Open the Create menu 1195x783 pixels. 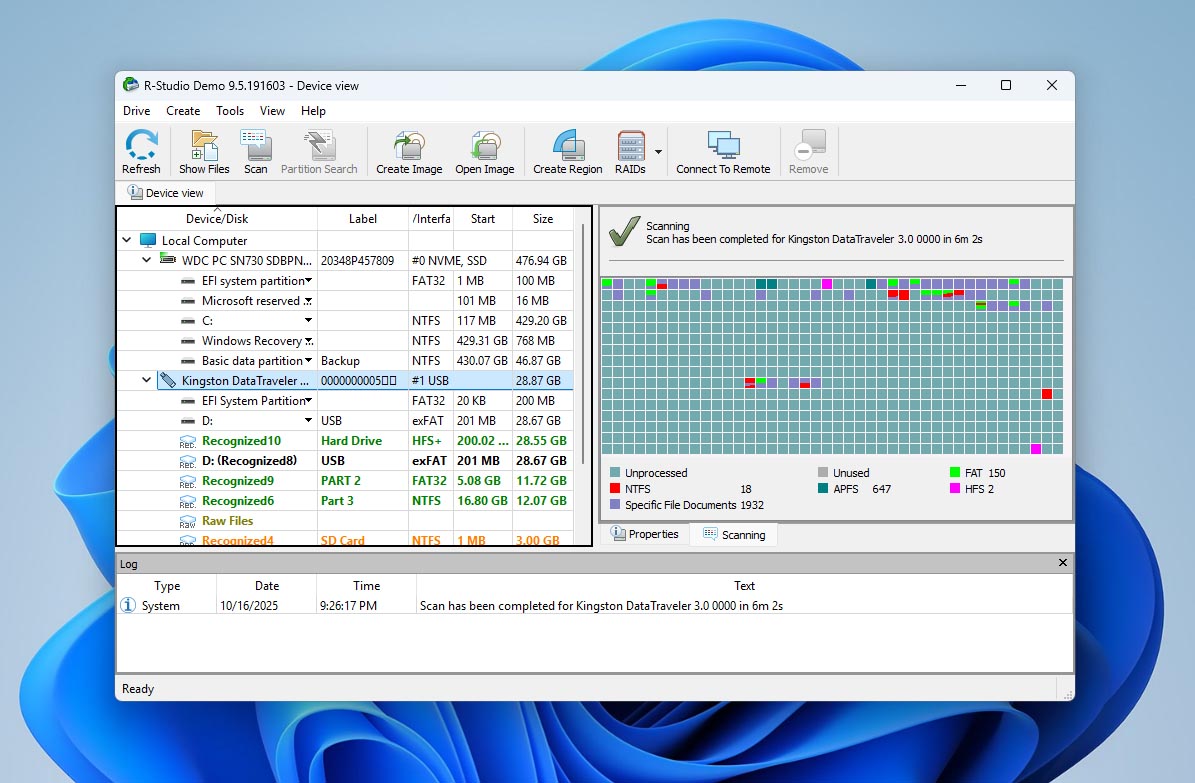coord(183,111)
